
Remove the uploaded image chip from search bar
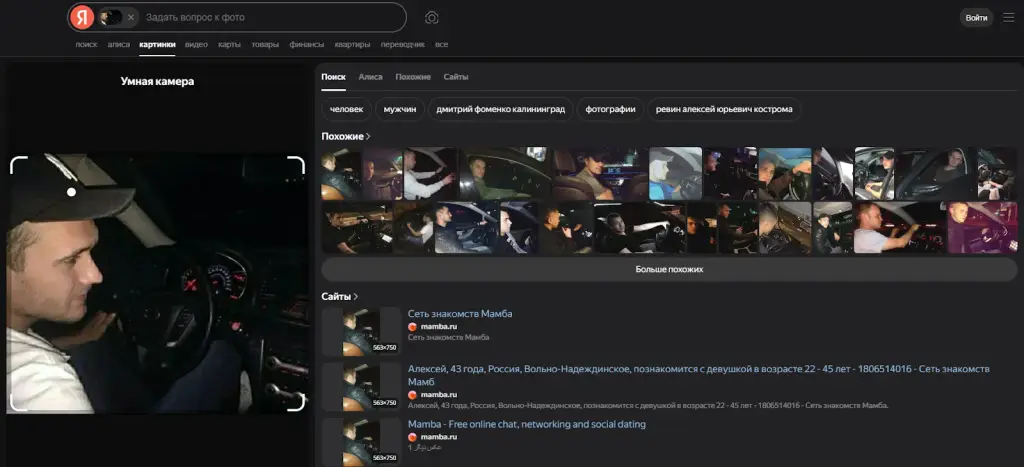[x=131, y=18]
